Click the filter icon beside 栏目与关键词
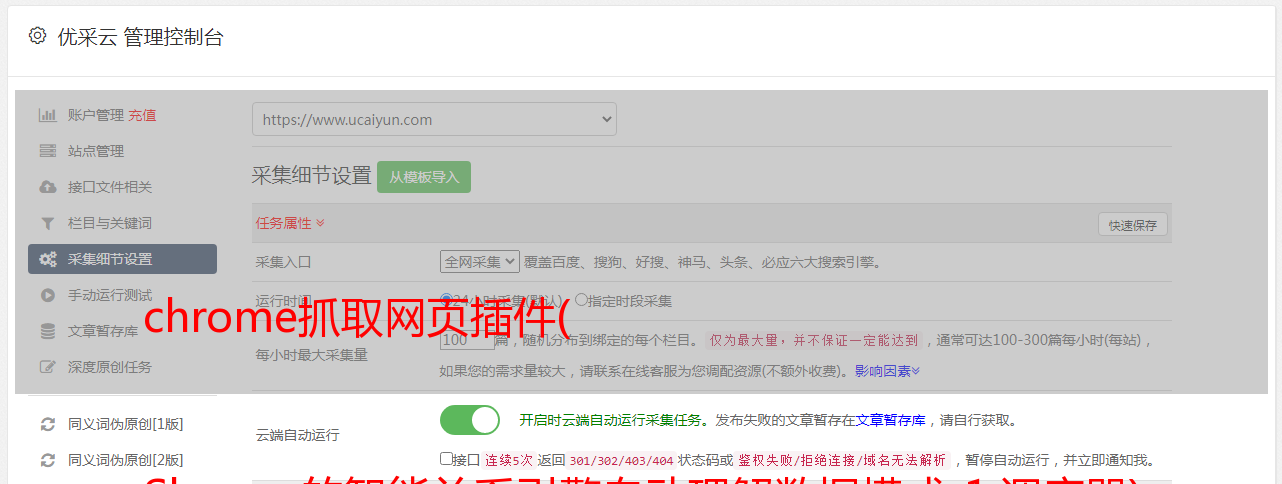 coord(47,223)
